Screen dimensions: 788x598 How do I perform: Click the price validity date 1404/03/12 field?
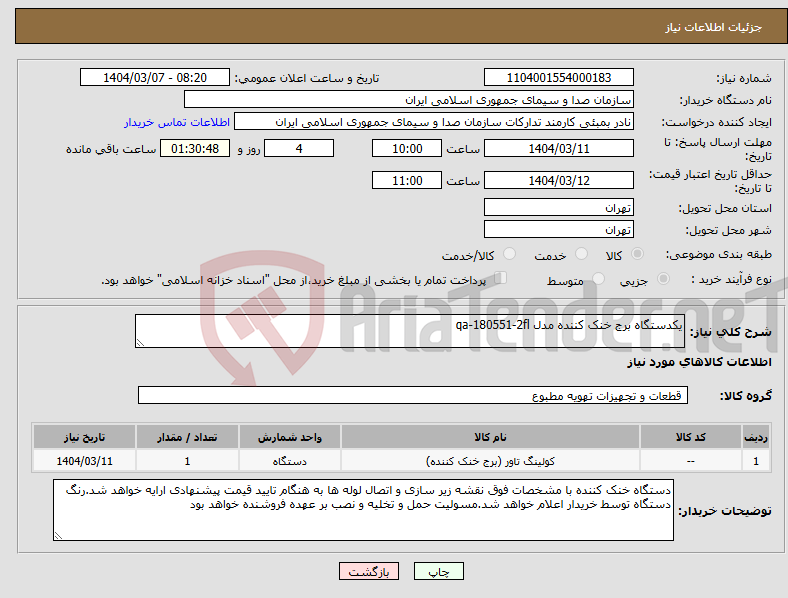point(559,180)
